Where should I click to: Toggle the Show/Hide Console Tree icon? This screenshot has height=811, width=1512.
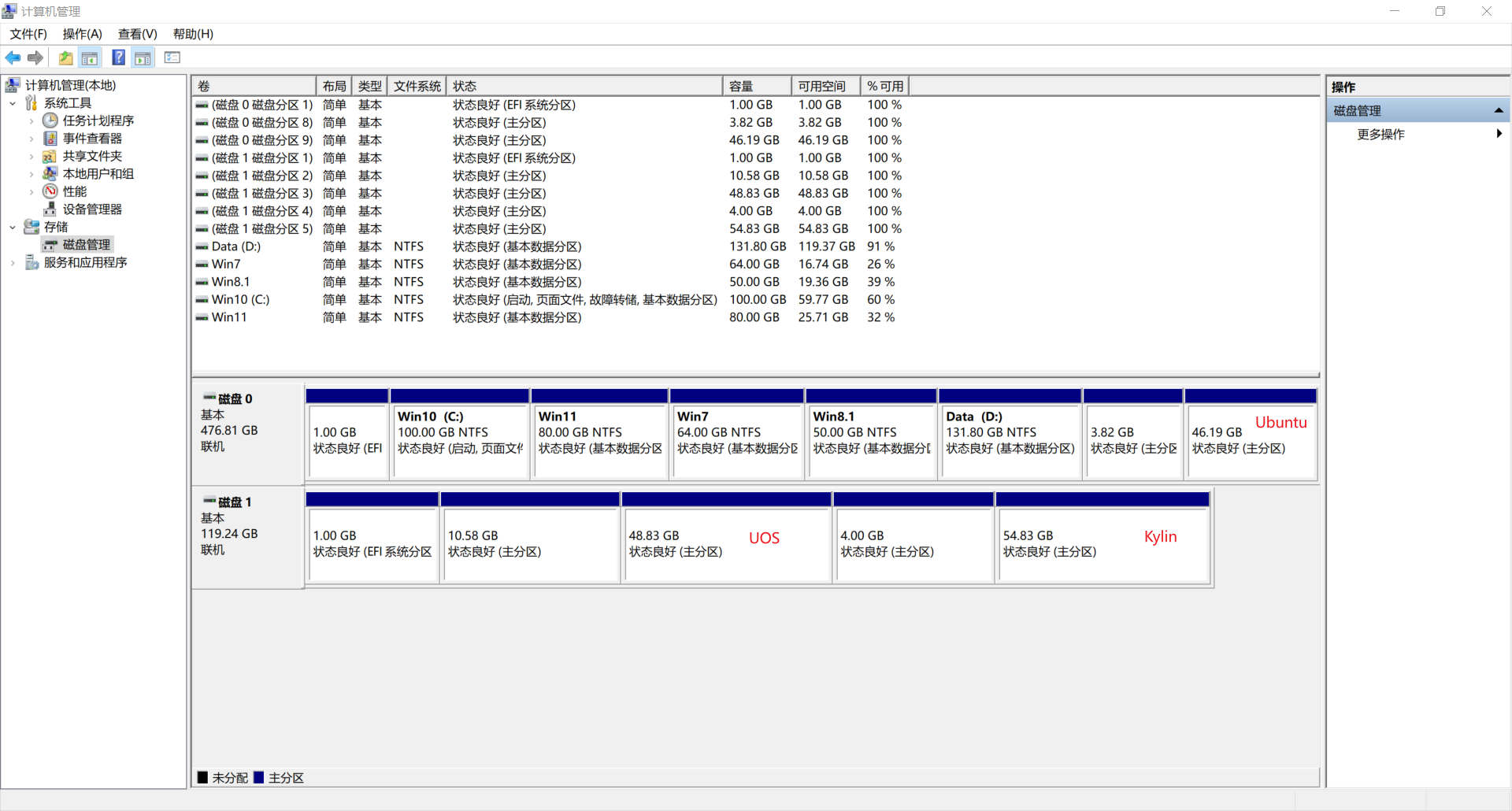tap(90, 57)
